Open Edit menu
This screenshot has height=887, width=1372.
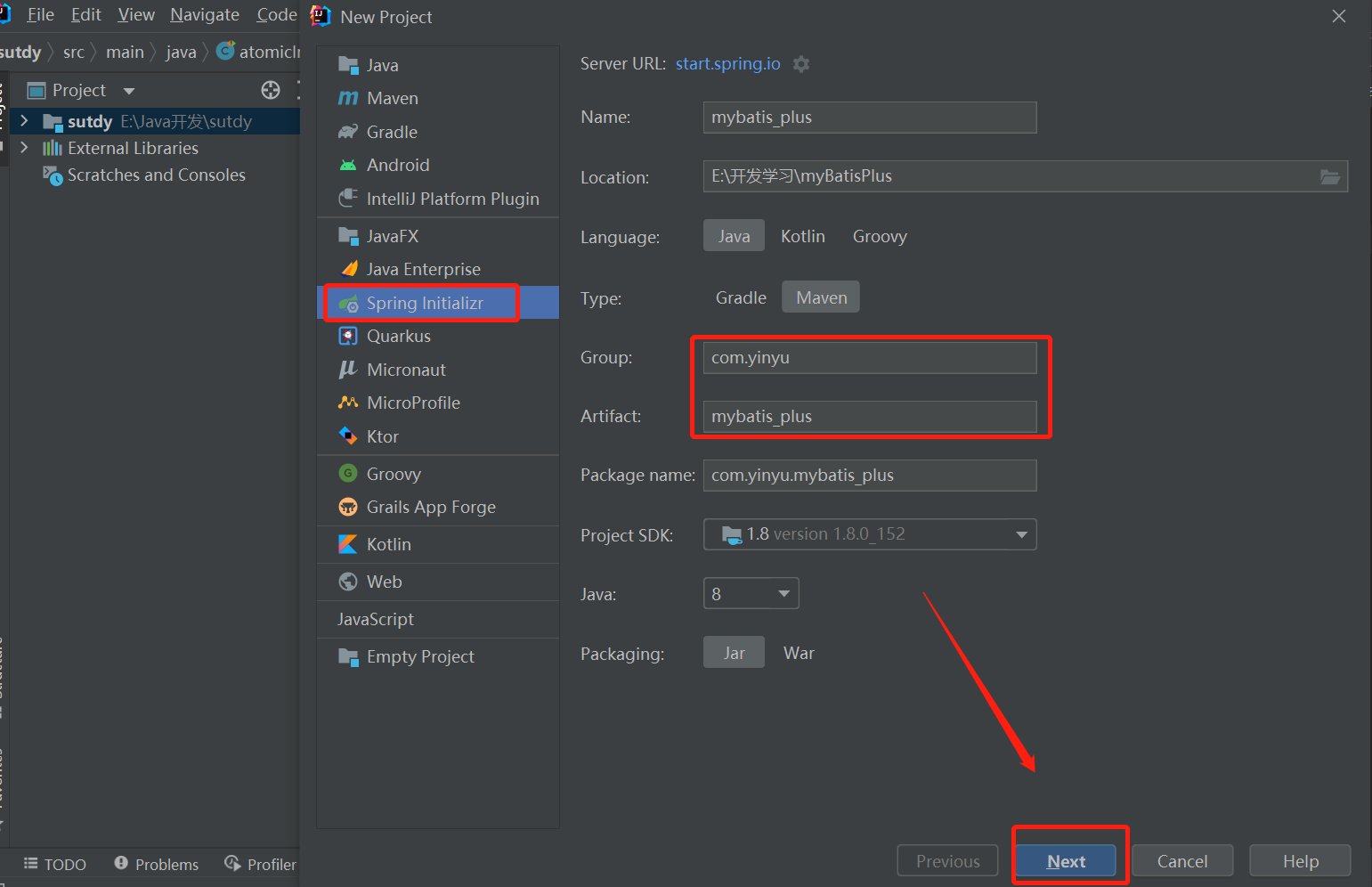pyautogui.click(x=86, y=14)
